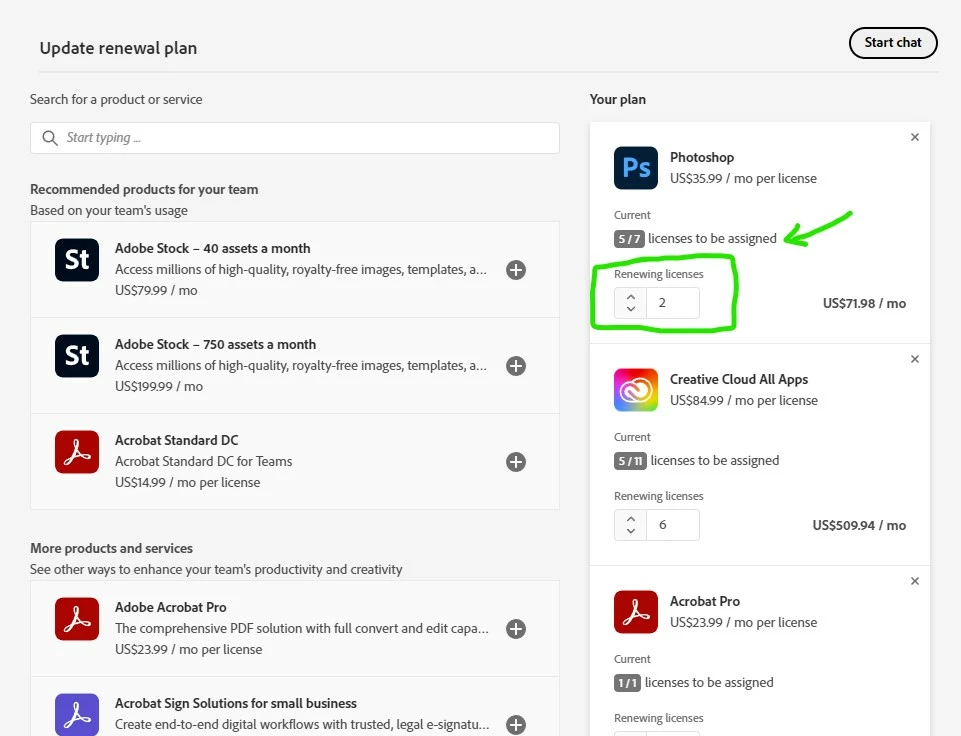Decrease Photoshop renewing licenses
Viewport: 961px width, 736px height.
coord(631,309)
